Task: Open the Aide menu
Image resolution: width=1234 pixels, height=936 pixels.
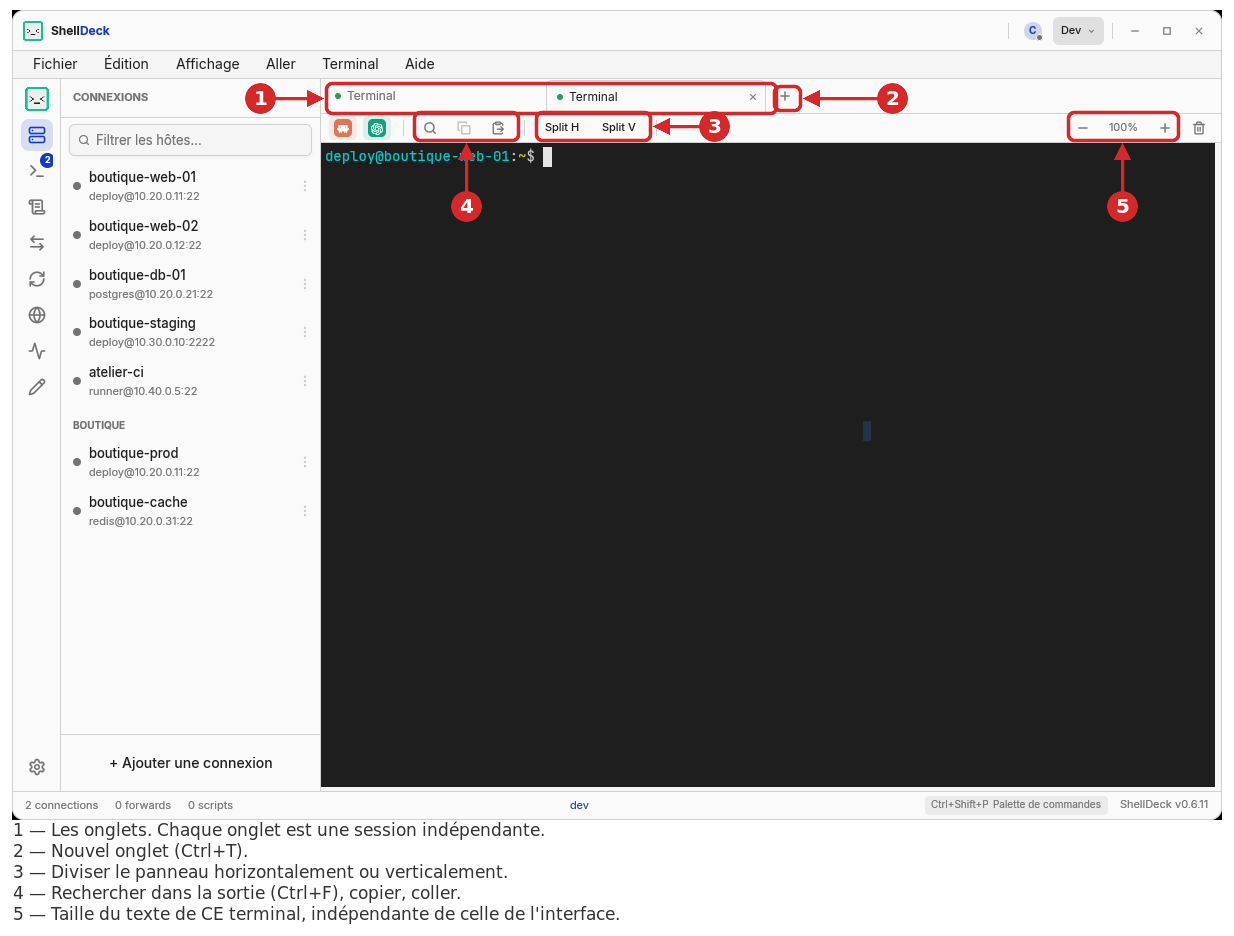Action: click(x=420, y=64)
